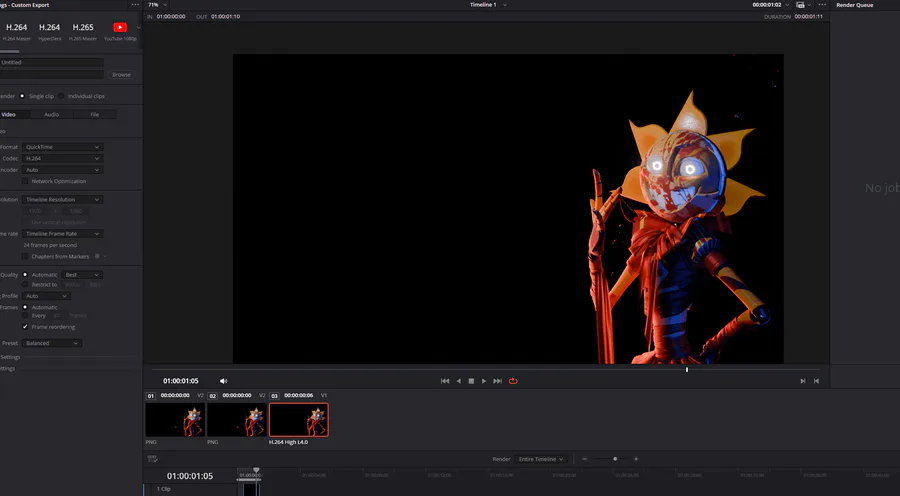
Task: Click the Untitled filename field
Action: [52, 62]
